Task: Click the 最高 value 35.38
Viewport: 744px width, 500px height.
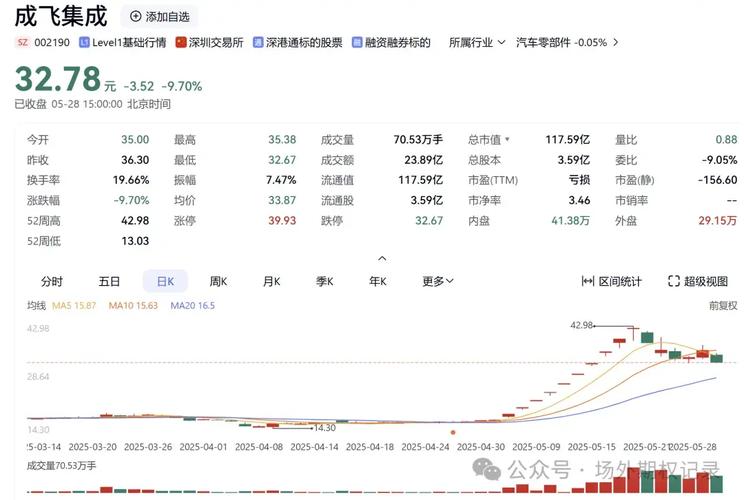Action: [x=282, y=139]
